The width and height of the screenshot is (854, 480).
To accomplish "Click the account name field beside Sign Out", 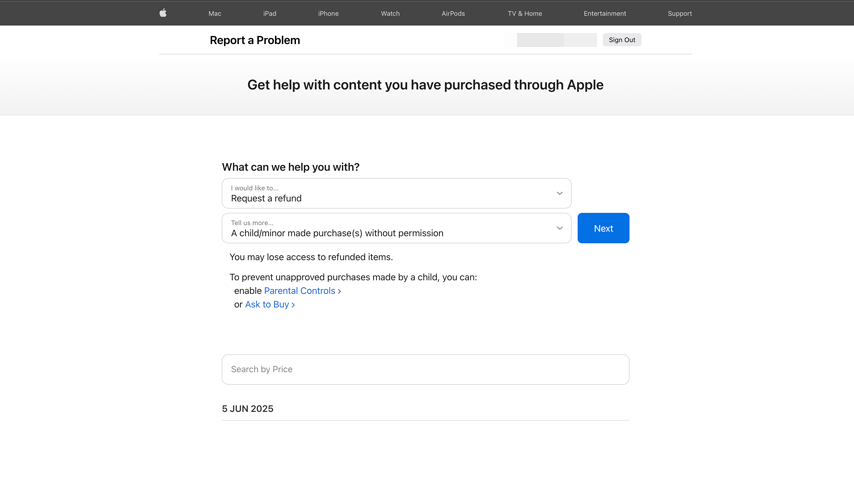I will click(x=556, y=40).
